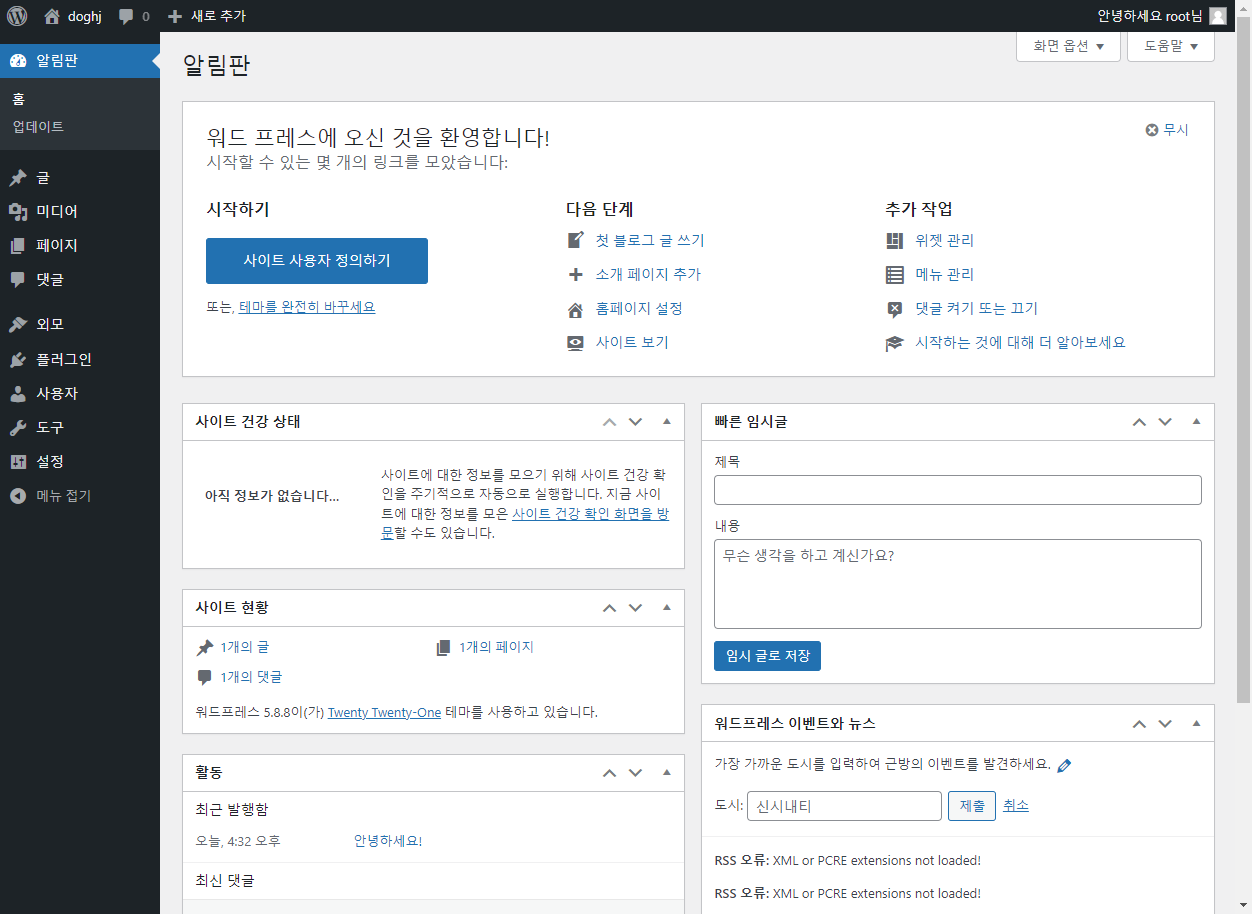1252x914 pixels.
Task: Move 빠른 임시글 widget up
Action: 1139,422
